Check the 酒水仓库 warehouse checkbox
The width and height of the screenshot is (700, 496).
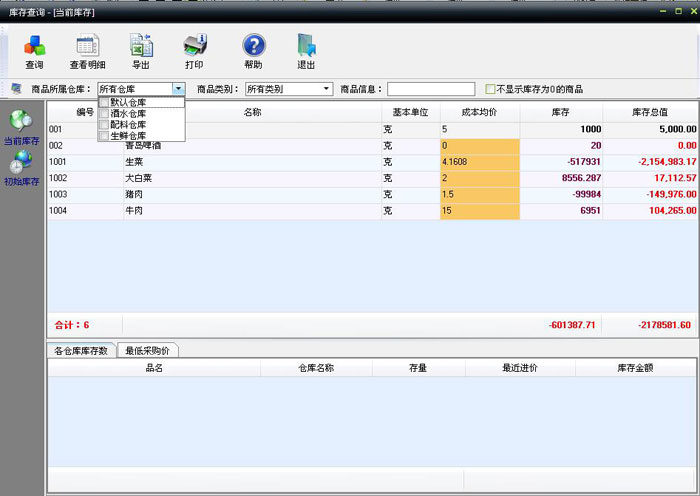104,114
